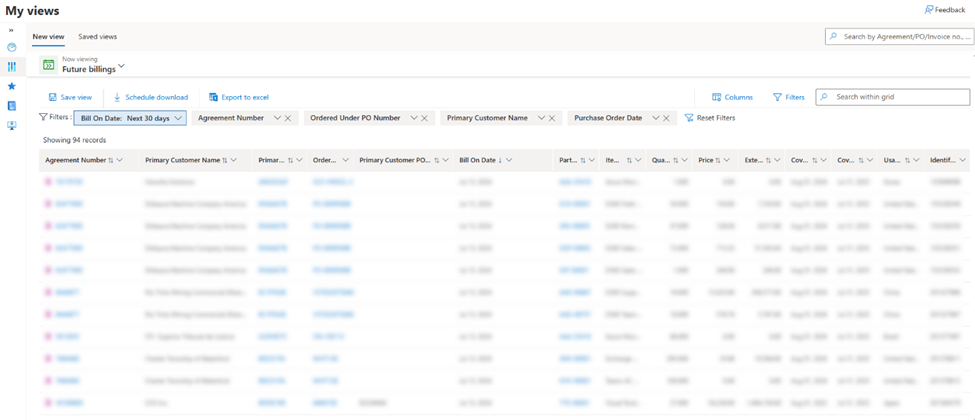The height and width of the screenshot is (420, 975).
Task: Expand the Purchase Order Date filter chip
Action: click(x=656, y=118)
